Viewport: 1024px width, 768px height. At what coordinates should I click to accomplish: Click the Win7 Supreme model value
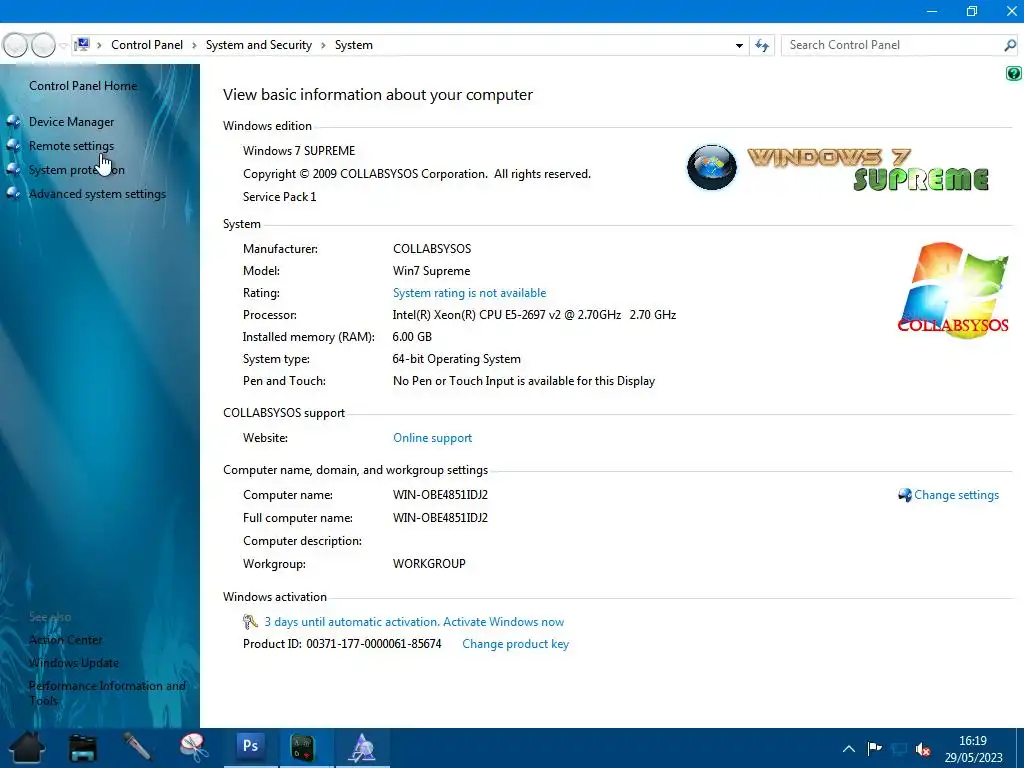point(431,271)
